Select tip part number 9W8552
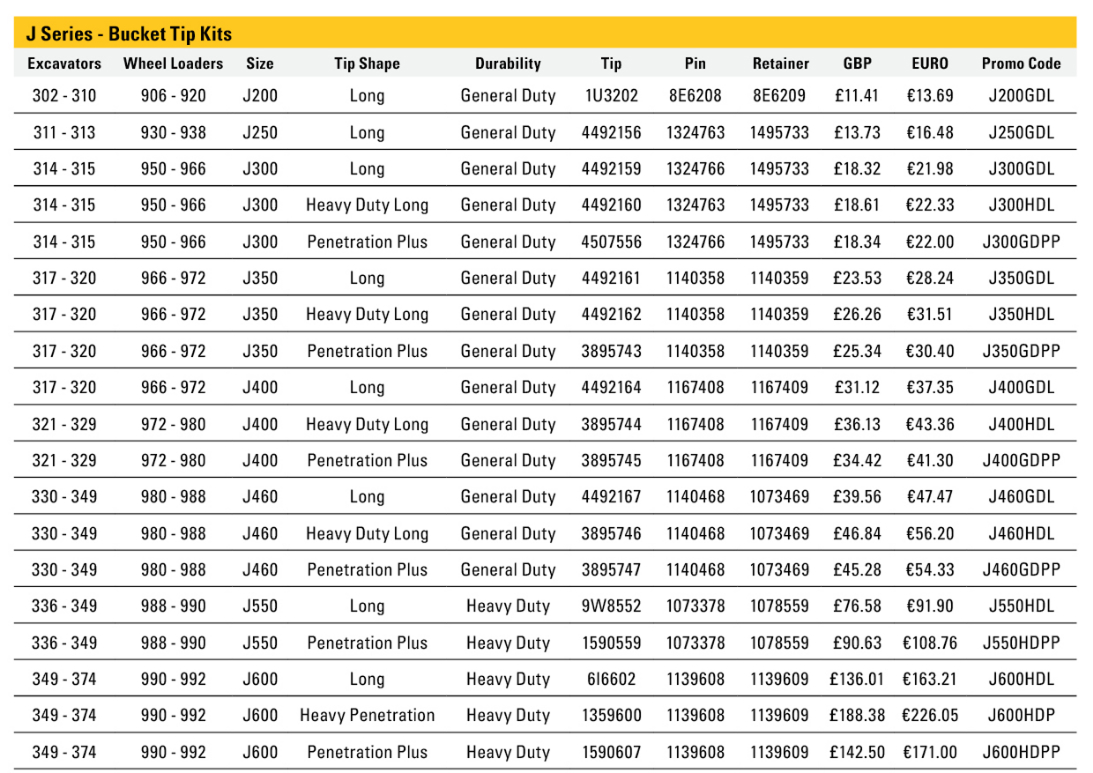 coord(611,606)
